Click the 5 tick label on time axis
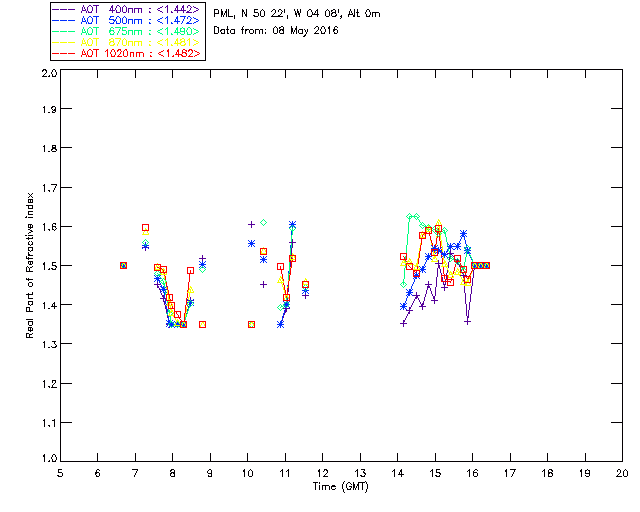 click(60, 473)
